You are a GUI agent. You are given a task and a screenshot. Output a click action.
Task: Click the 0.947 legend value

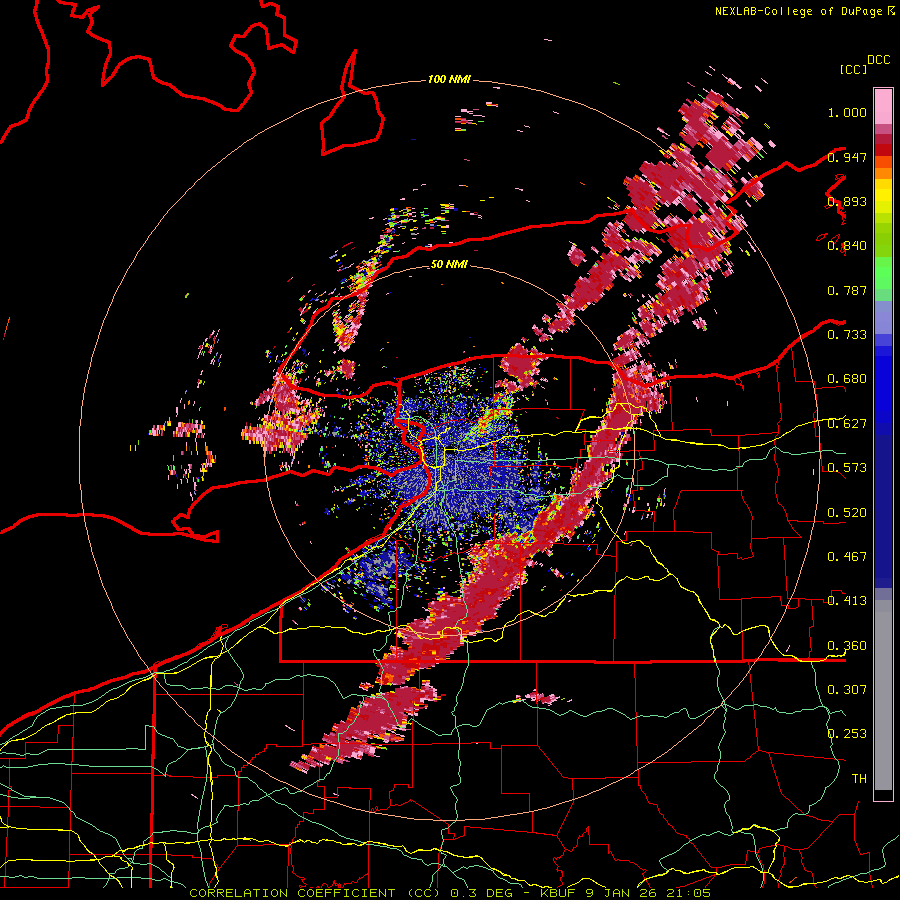[847, 157]
